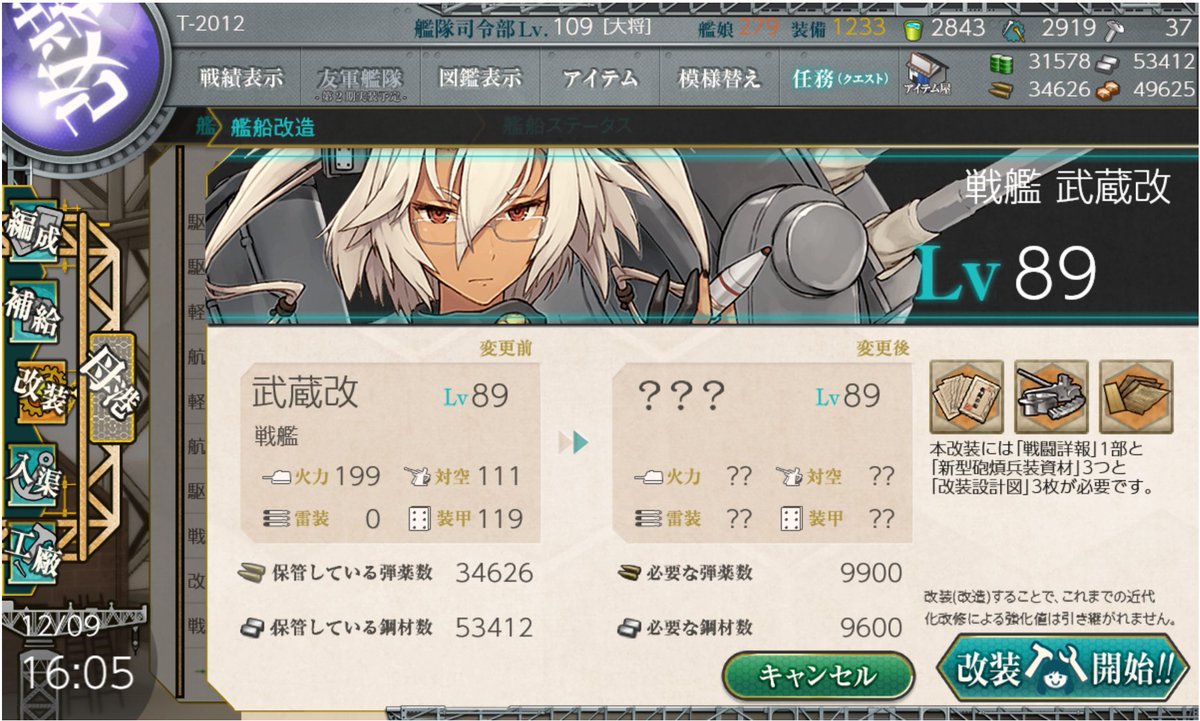
Task: Click the 艦船改造 breadcrumb header
Action: click(272, 127)
